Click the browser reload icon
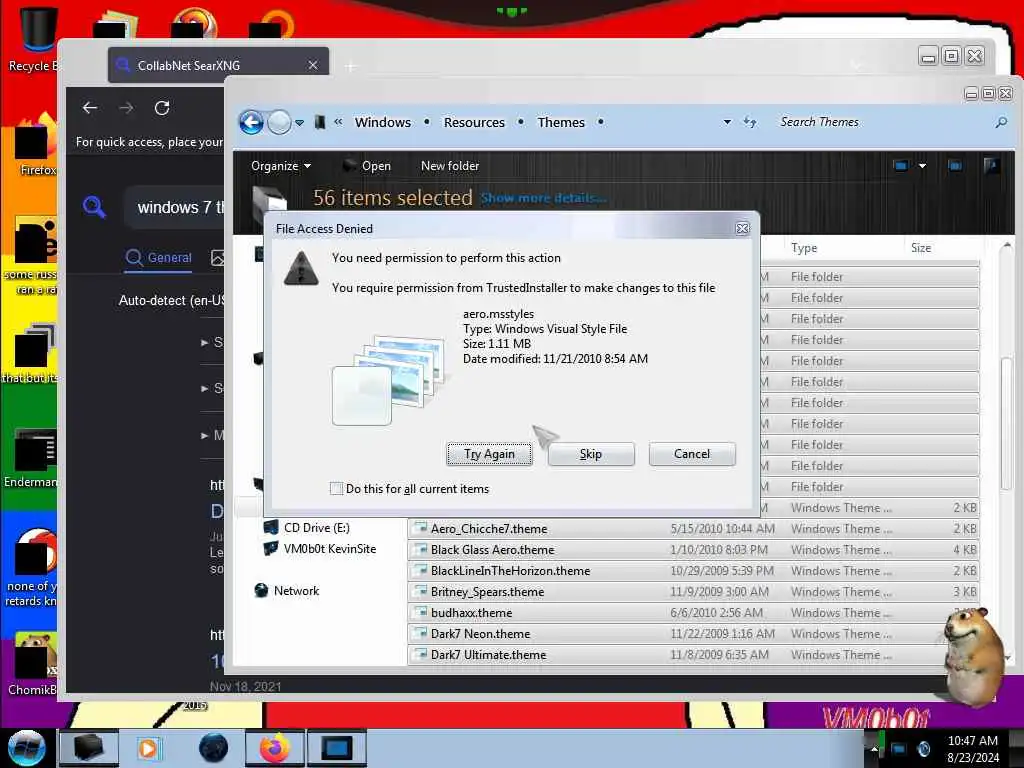1024x768 pixels. [x=162, y=108]
